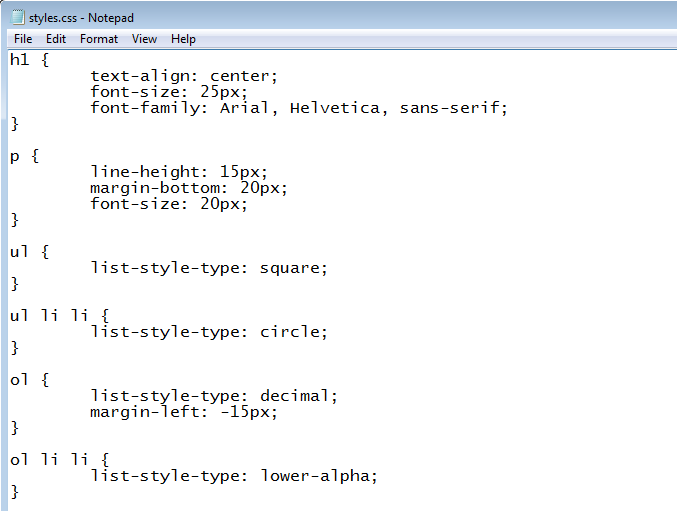This screenshot has width=677, height=511.
Task: Click on list-style-type: lower-alpha line
Action: click(234, 476)
